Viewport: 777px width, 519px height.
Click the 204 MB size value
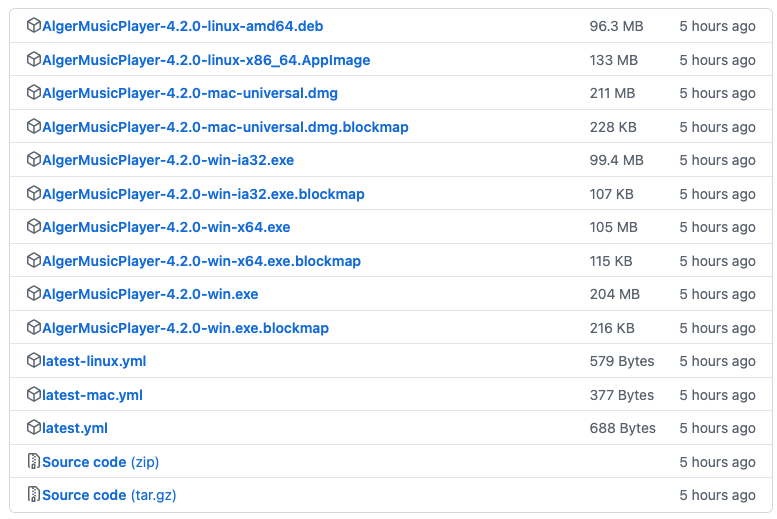coord(615,294)
